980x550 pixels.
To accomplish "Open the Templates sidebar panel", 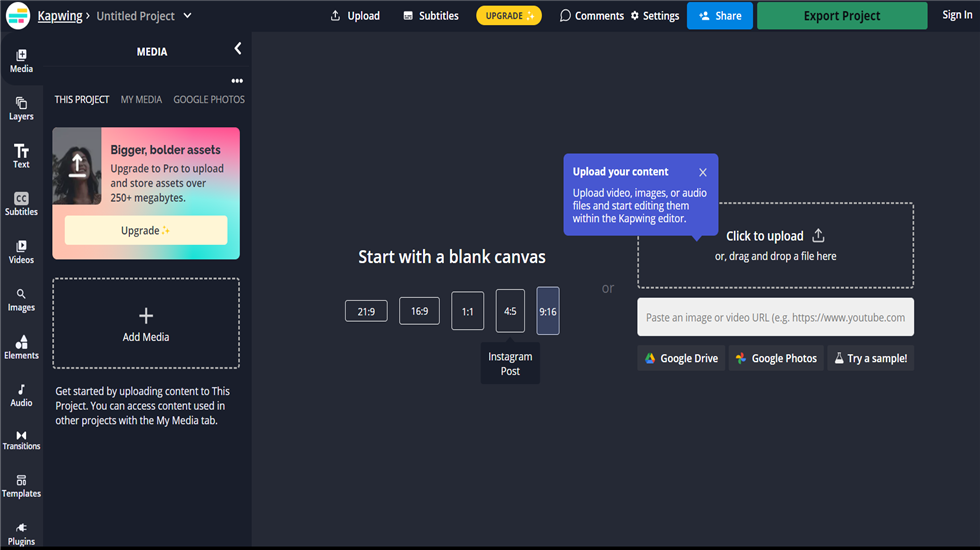I will tap(21, 487).
